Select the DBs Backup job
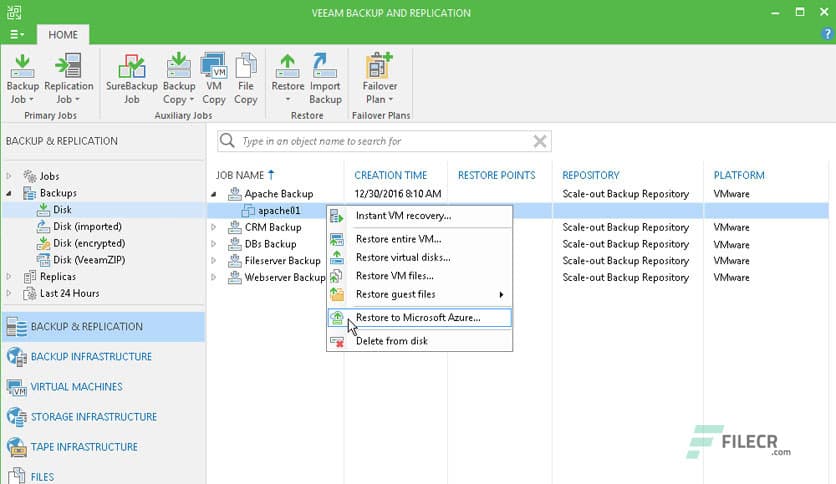The height and width of the screenshot is (484, 836). pos(270,244)
